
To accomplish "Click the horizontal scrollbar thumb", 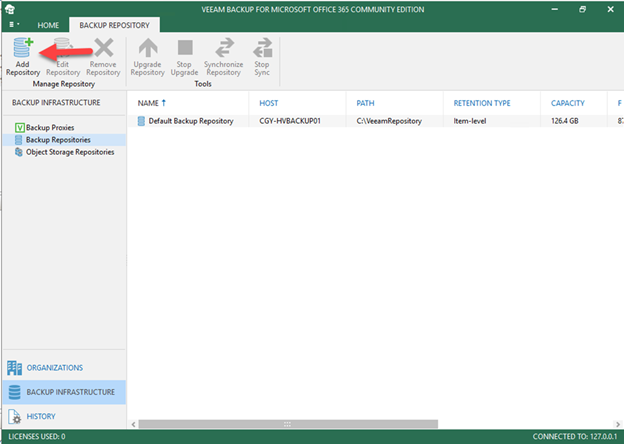I will tap(288, 424).
